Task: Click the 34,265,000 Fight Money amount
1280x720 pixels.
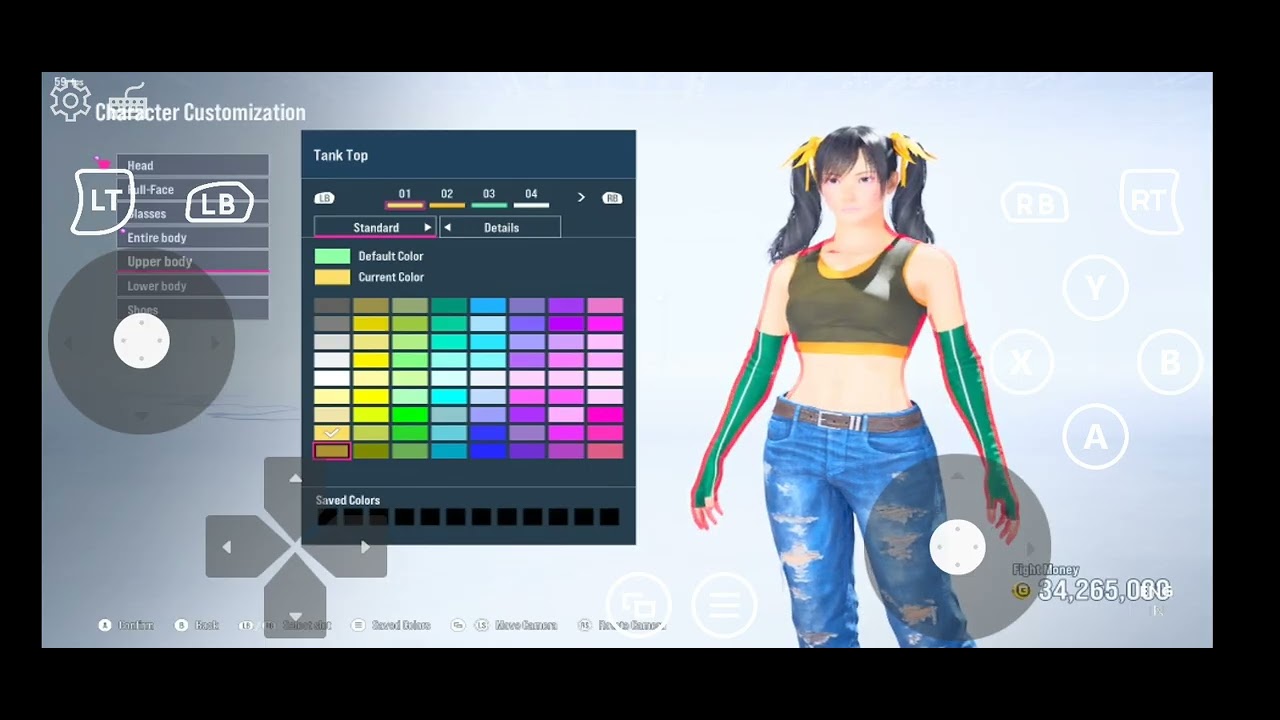Action: pyautogui.click(x=1104, y=591)
